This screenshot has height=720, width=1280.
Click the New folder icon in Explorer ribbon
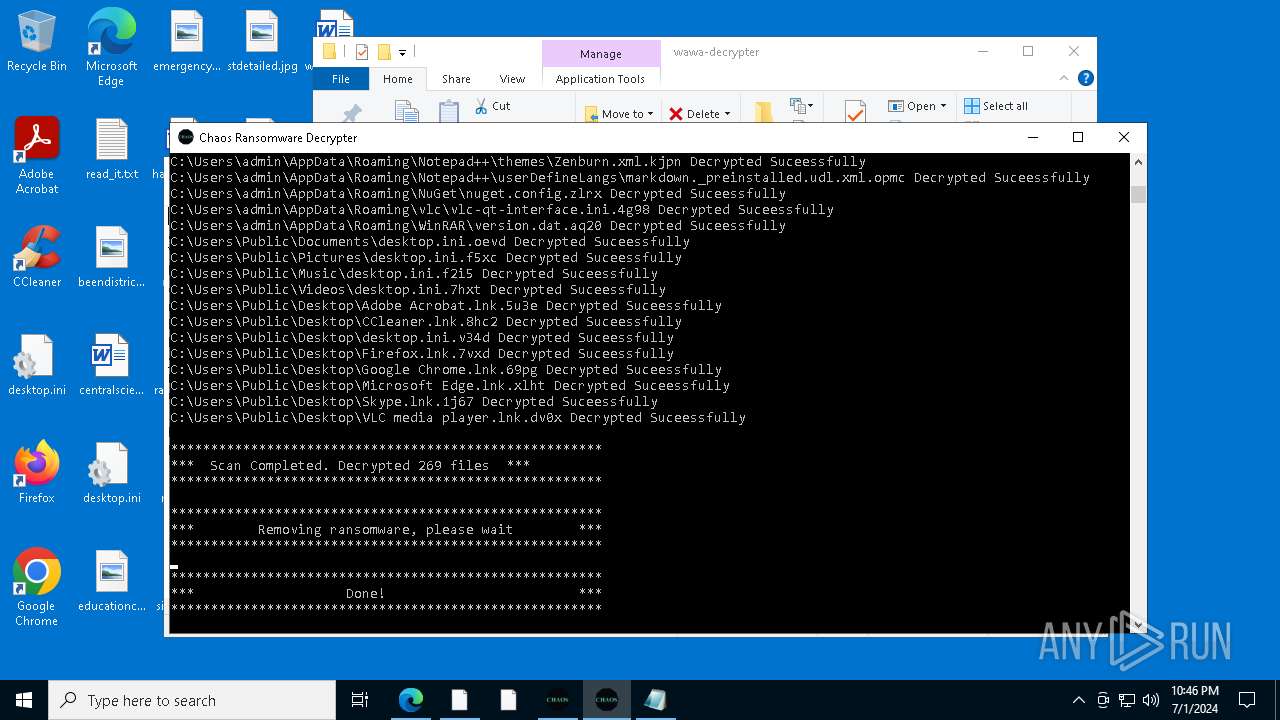(763, 111)
